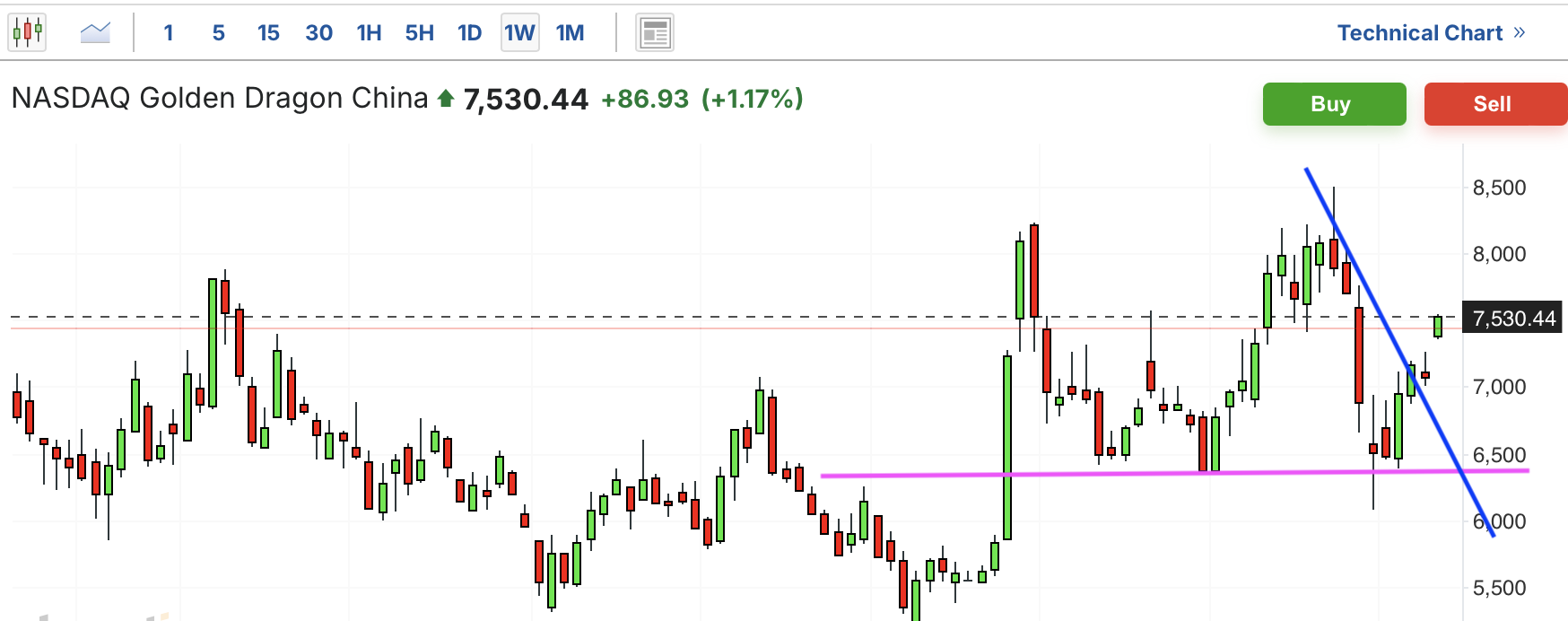Image resolution: width=1568 pixels, height=621 pixels.
Task: Click the 7,530.44 price next to the title
Action: pos(526,99)
